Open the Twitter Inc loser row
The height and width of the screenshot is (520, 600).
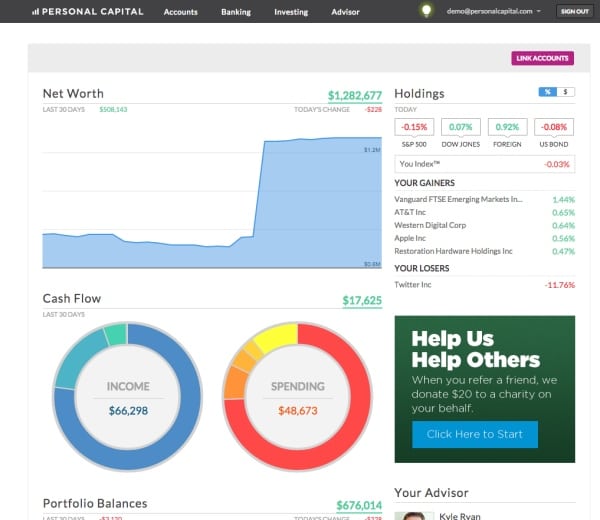[484, 285]
